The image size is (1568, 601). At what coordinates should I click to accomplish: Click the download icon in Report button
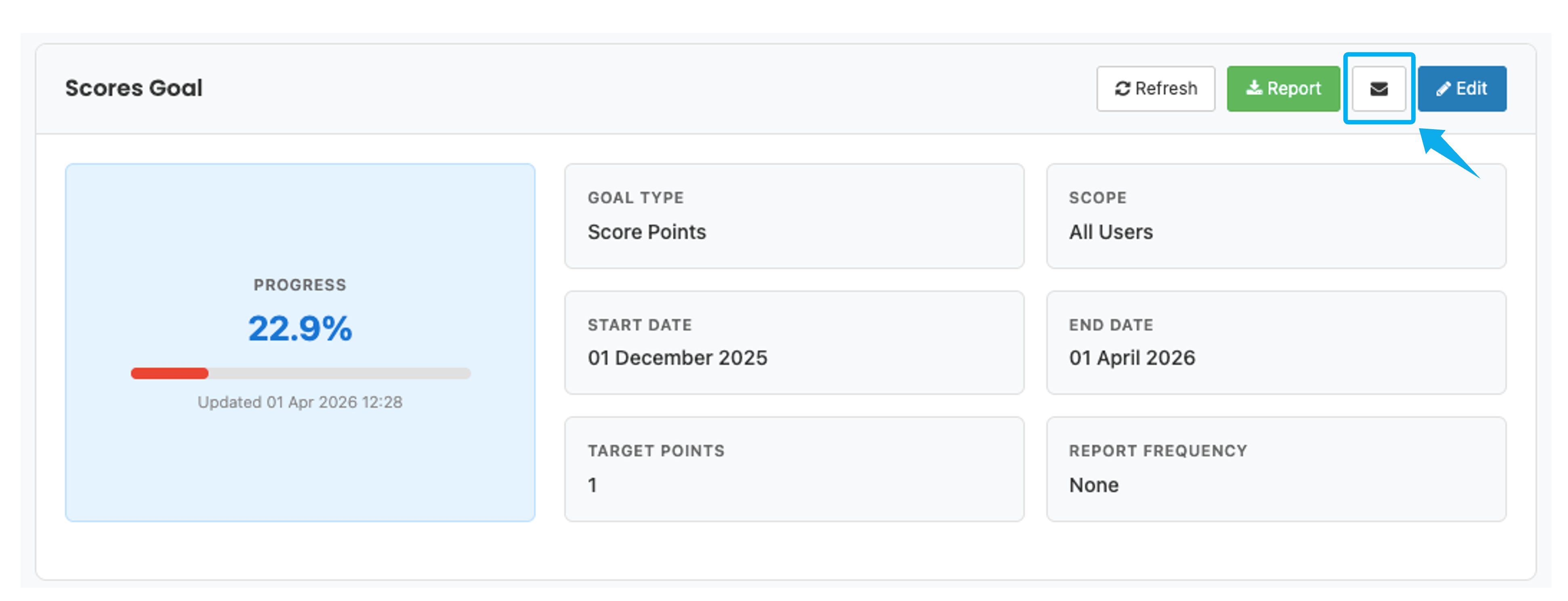click(x=1254, y=89)
